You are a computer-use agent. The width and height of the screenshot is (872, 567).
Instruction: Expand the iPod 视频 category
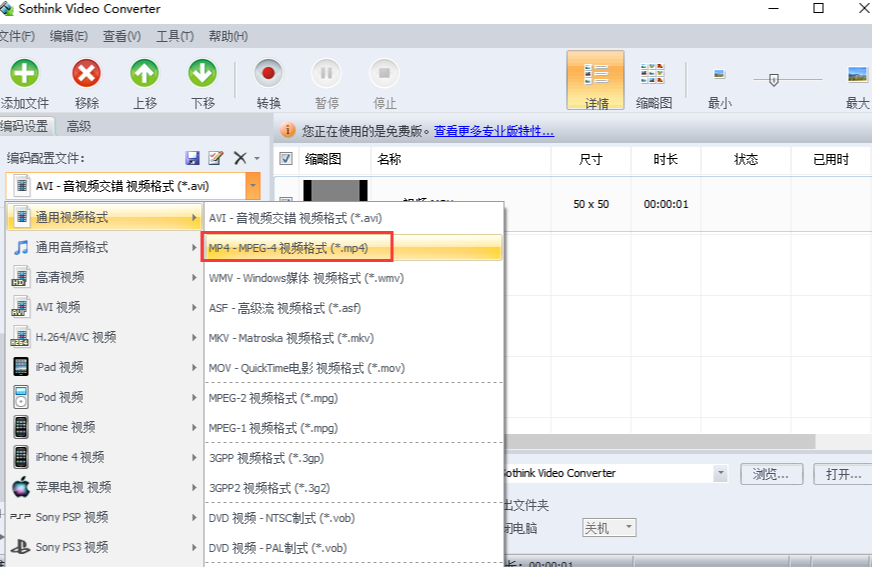point(105,397)
